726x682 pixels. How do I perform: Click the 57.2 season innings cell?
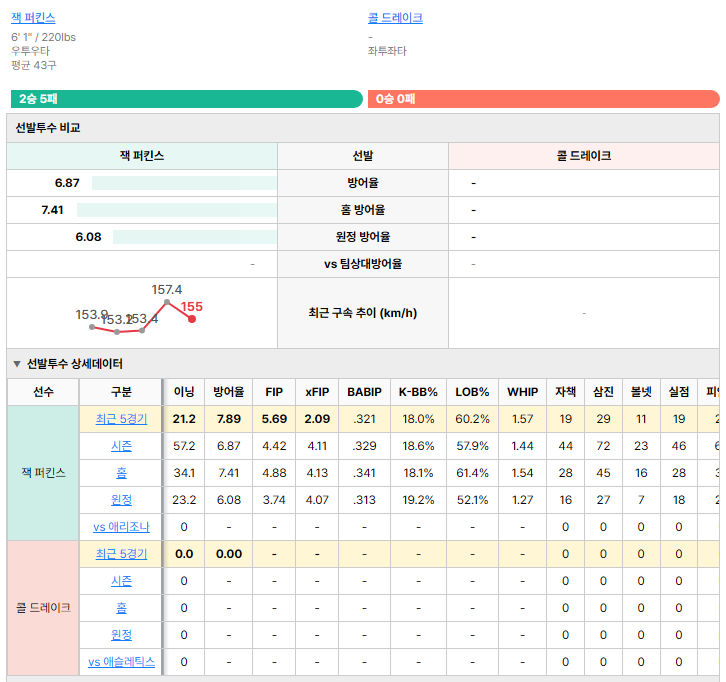click(184, 446)
